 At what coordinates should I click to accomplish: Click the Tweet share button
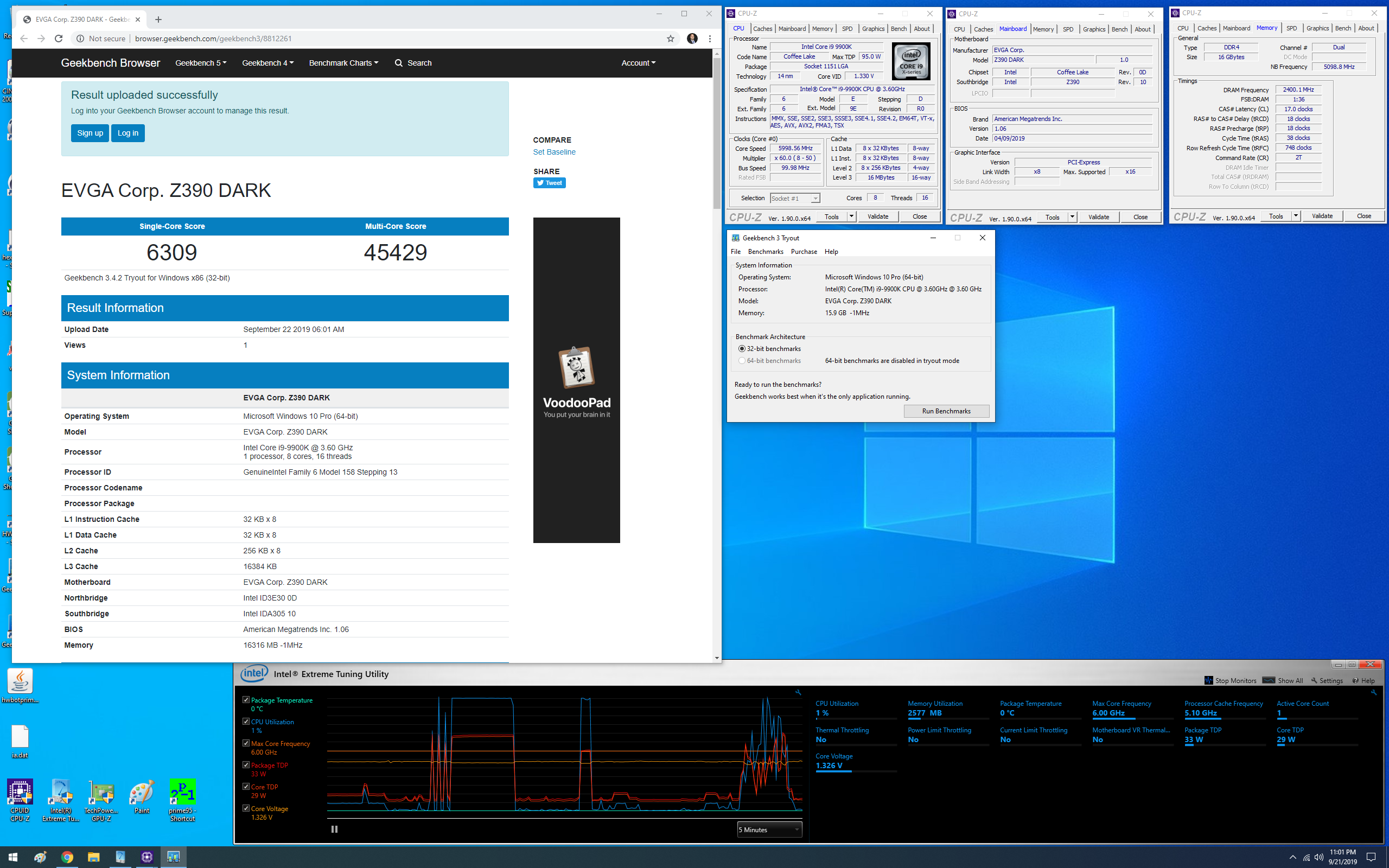coord(549,183)
